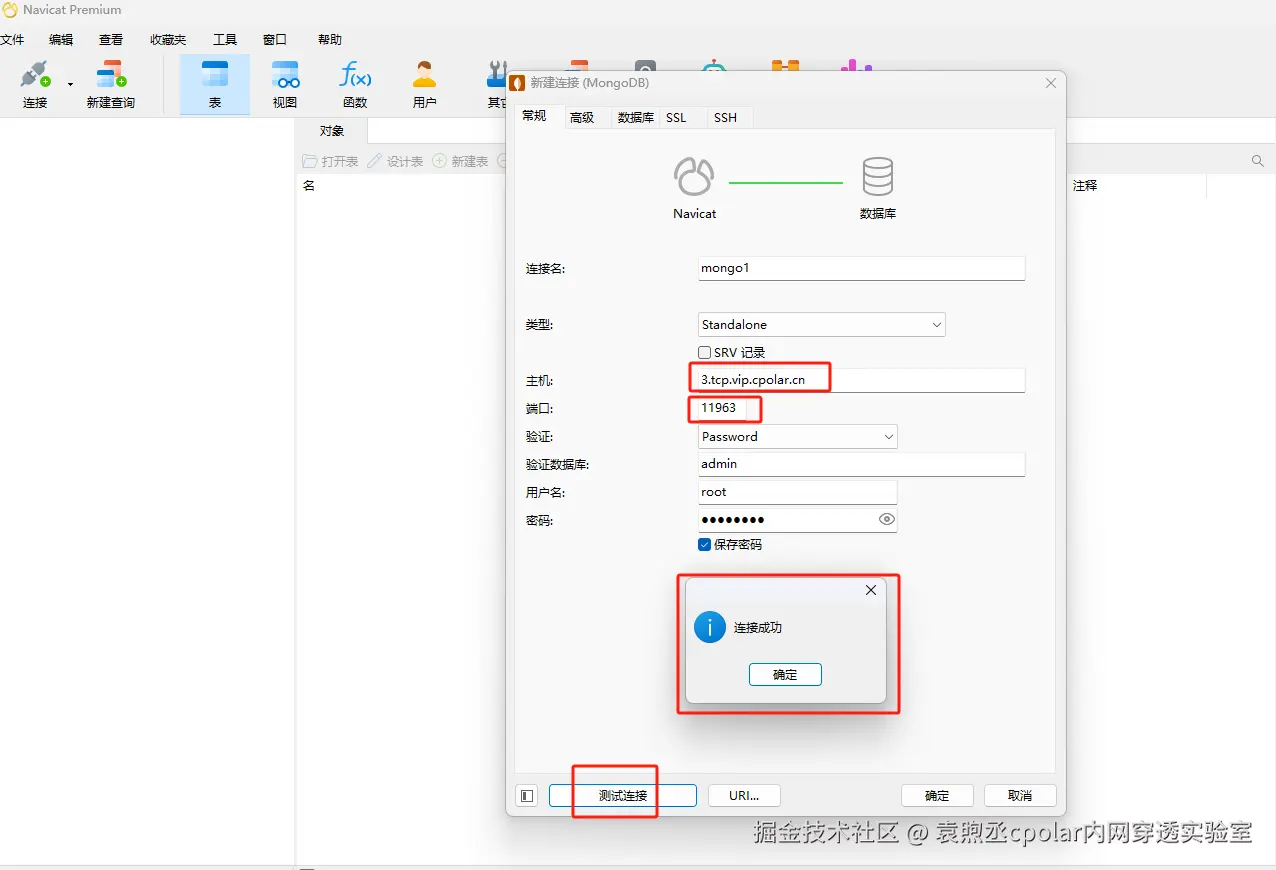Viewport: 1276px width, 870px height.
Task: Click the 注释 column header
Action: pyautogui.click(x=1085, y=186)
